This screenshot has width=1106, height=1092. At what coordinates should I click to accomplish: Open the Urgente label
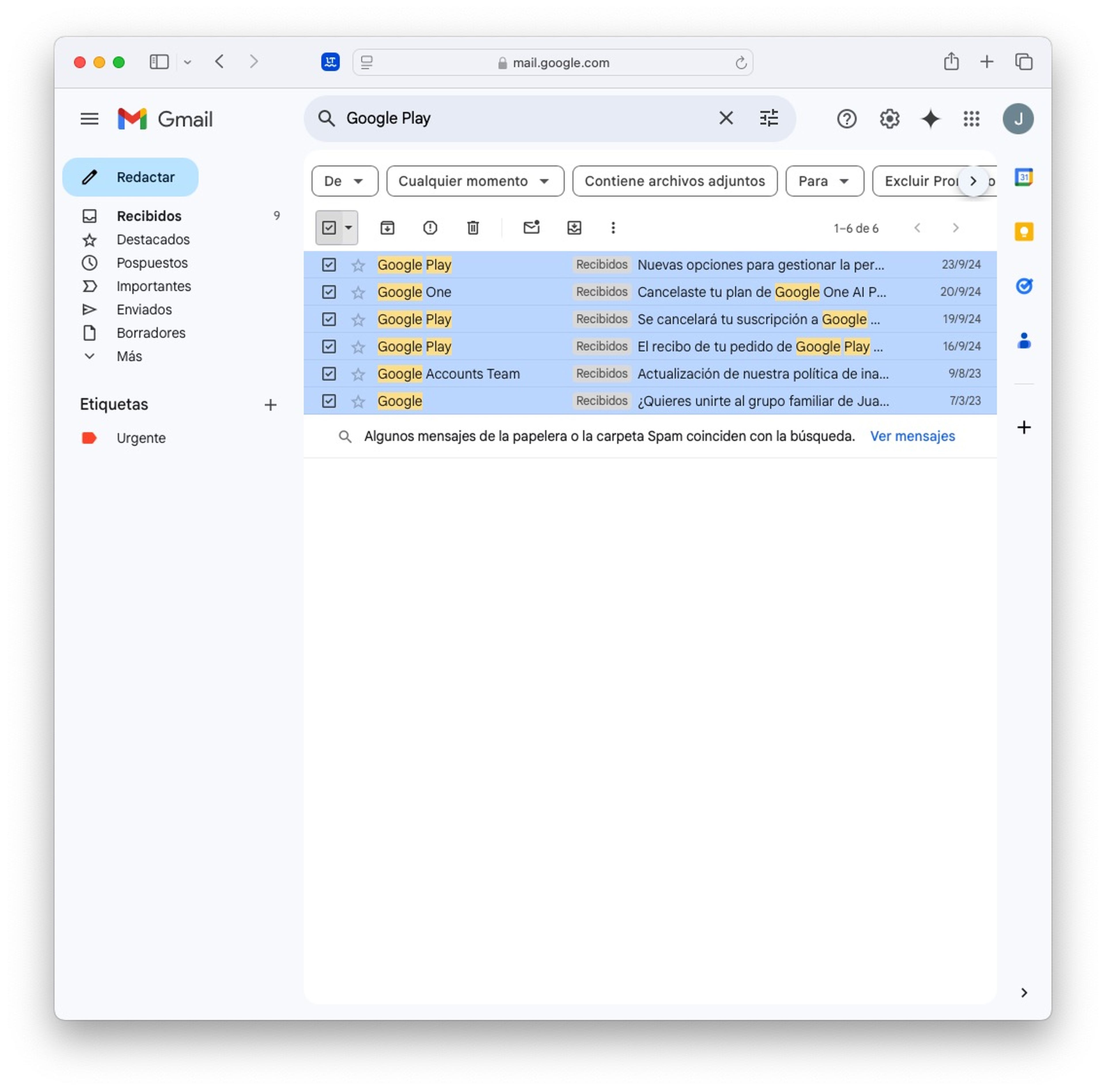(141, 438)
